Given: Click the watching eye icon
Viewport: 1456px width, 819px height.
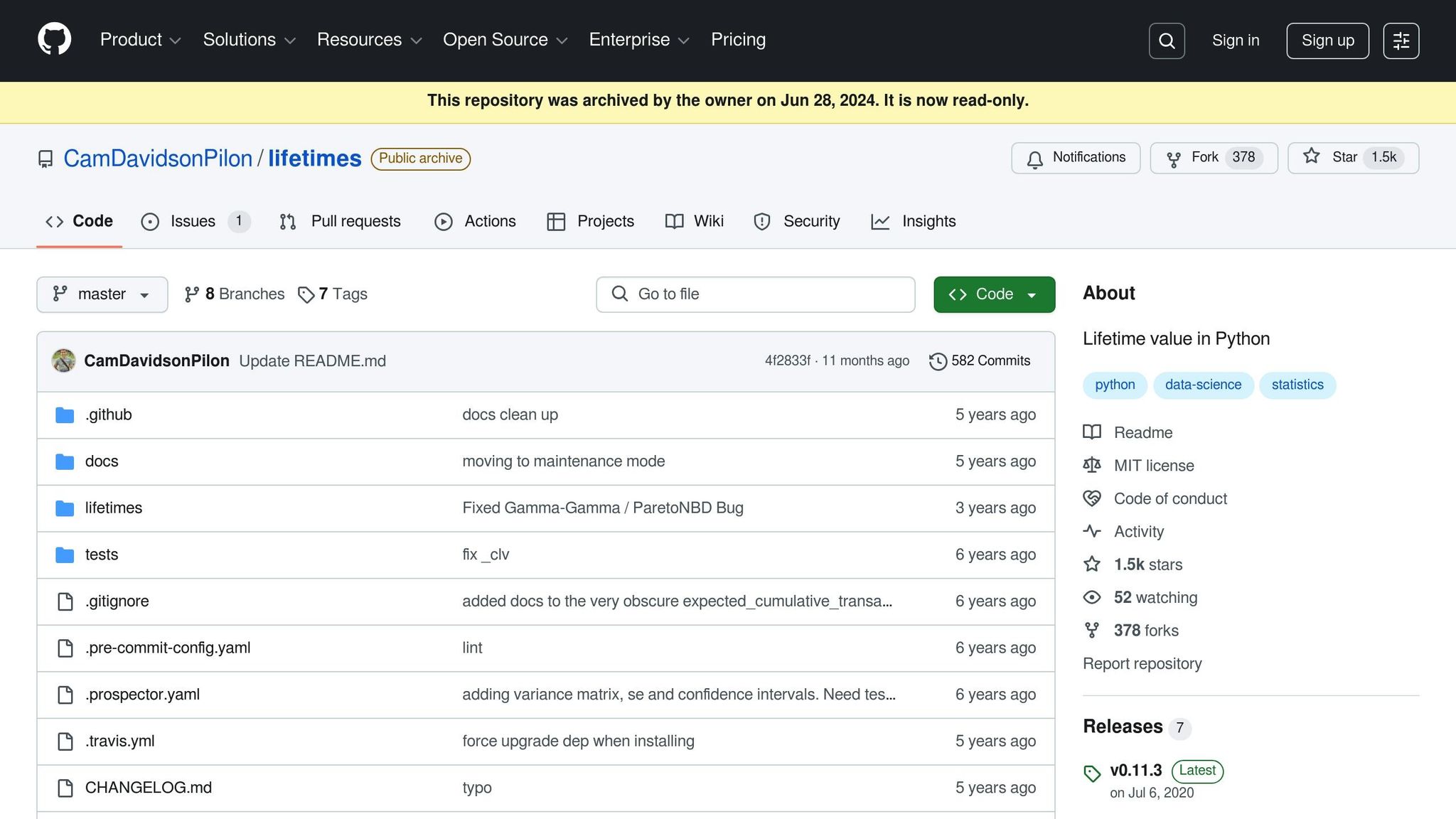Looking at the screenshot, I should (1092, 597).
